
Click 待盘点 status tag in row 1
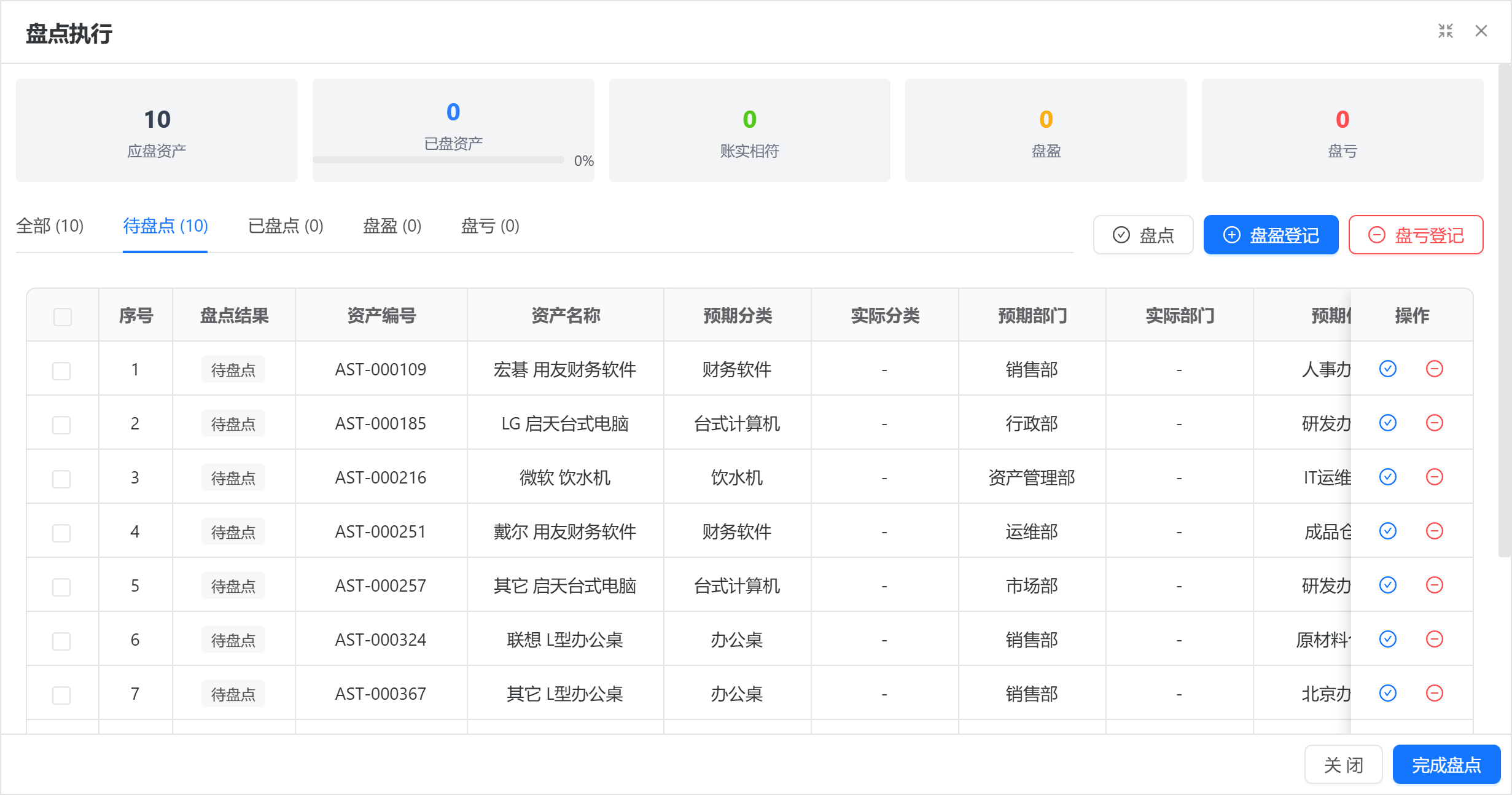pos(233,370)
